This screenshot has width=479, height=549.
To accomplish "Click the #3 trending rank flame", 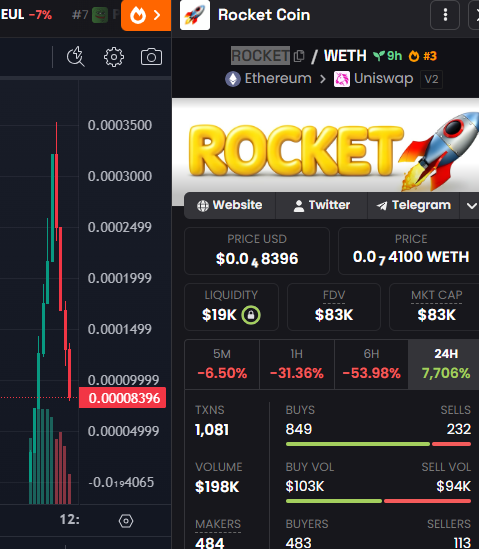I will click(423, 56).
